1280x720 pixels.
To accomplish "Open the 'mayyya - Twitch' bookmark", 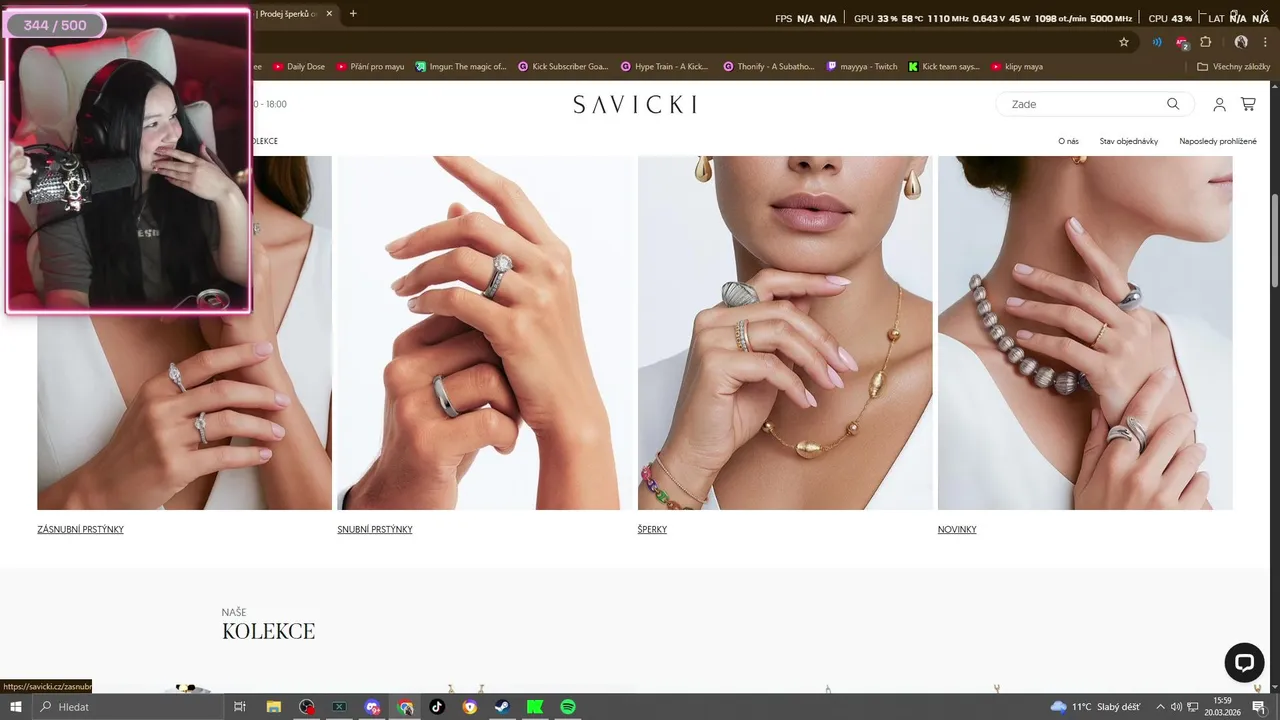I will [x=862, y=67].
